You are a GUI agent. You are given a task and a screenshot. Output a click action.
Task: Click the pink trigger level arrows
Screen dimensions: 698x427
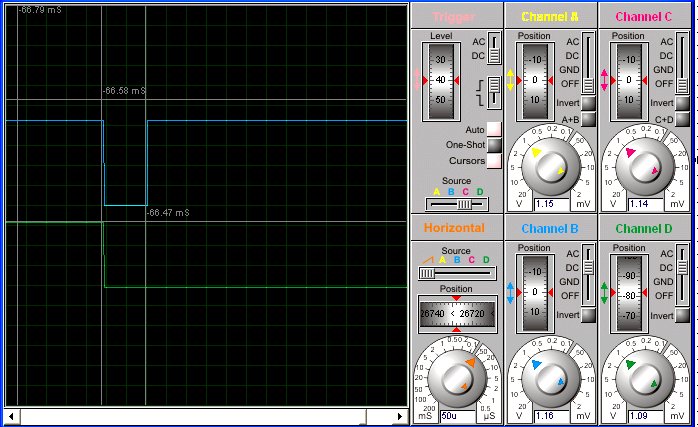click(417, 80)
